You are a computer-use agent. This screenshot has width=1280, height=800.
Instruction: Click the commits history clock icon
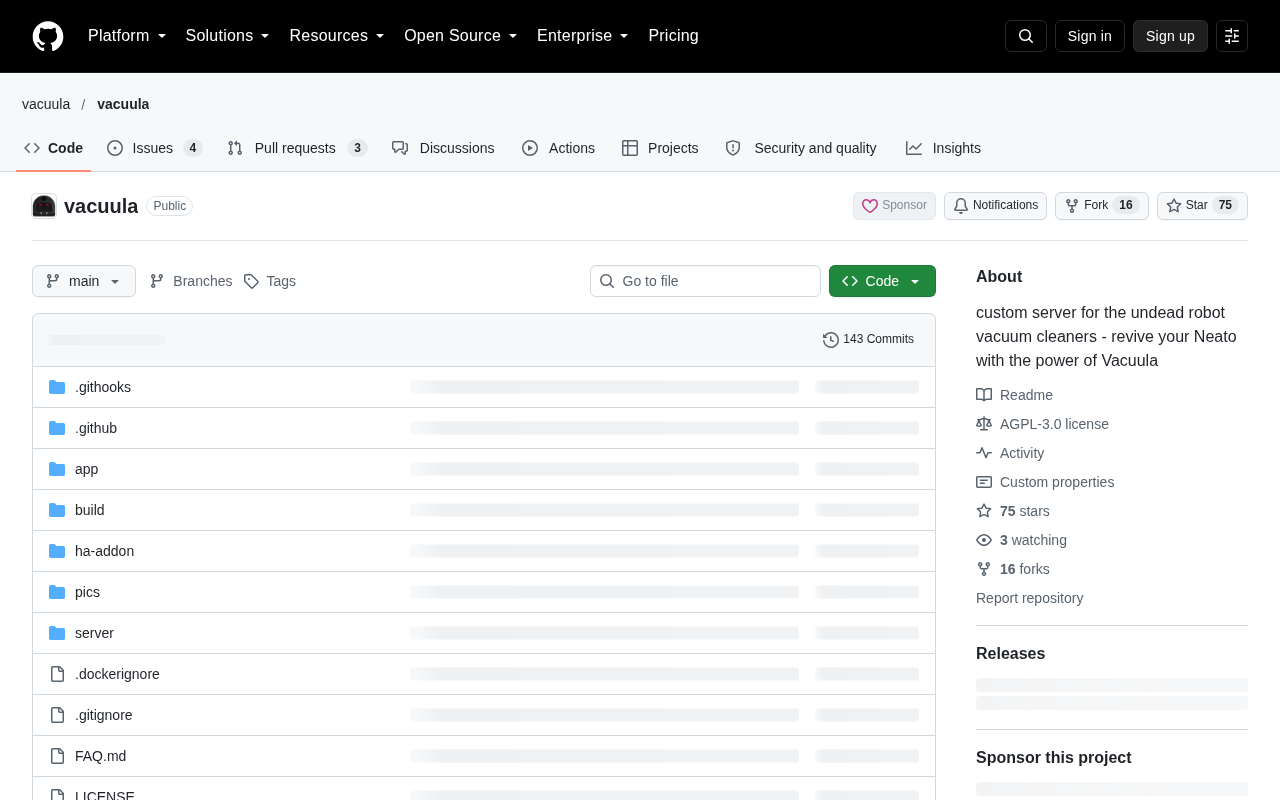click(831, 340)
